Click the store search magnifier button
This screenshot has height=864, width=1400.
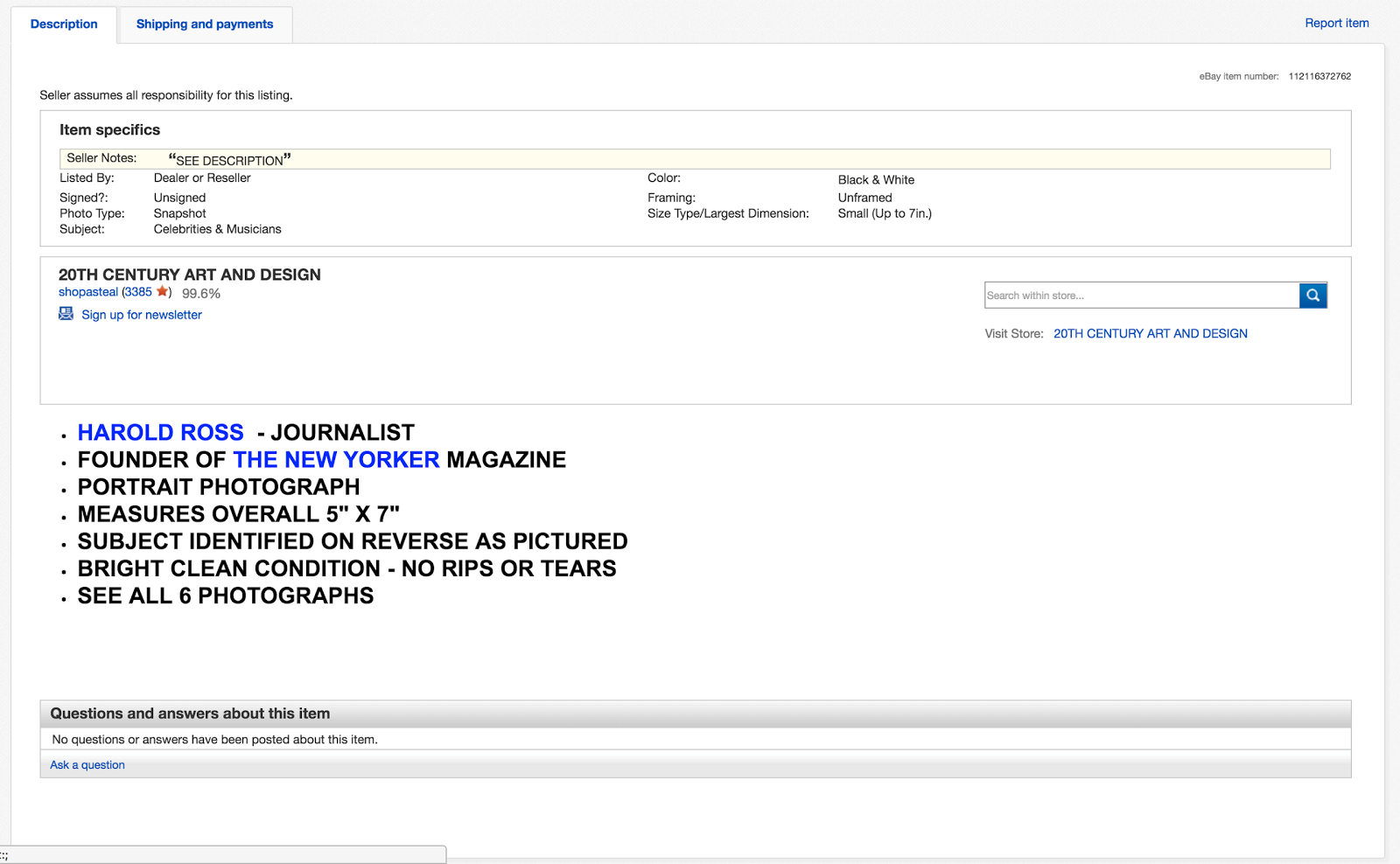tap(1312, 296)
